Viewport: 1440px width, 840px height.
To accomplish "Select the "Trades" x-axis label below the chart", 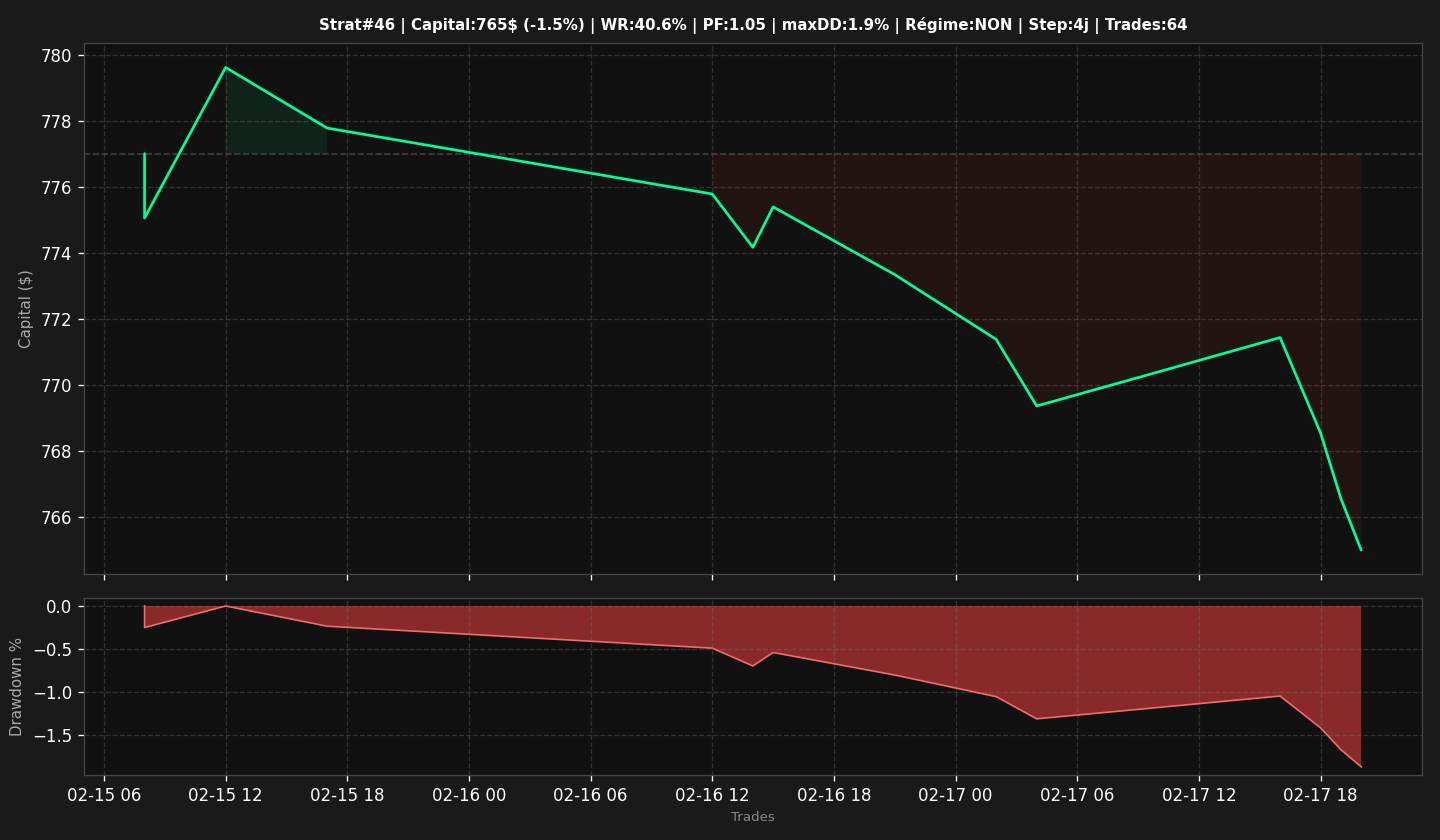I will [x=753, y=817].
